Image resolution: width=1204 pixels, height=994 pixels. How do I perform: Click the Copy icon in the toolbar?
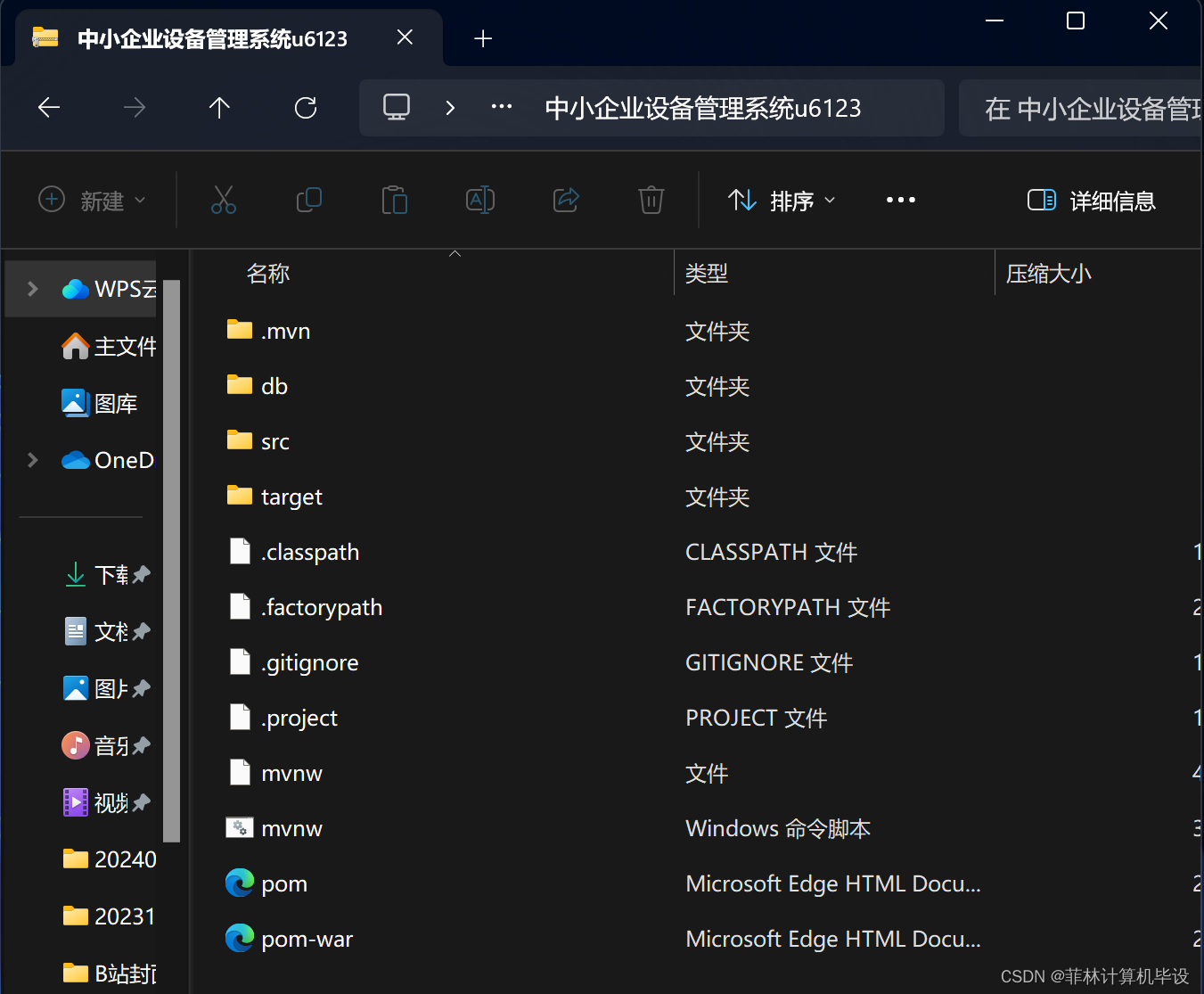(309, 200)
